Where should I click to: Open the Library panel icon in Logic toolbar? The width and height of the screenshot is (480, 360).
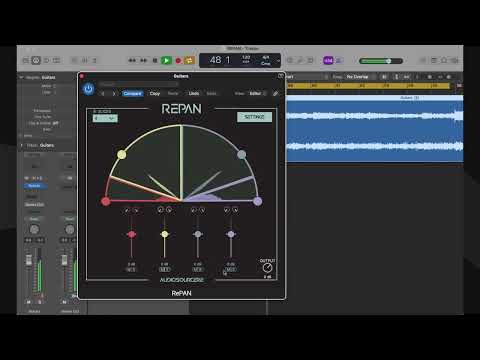(x=26, y=60)
